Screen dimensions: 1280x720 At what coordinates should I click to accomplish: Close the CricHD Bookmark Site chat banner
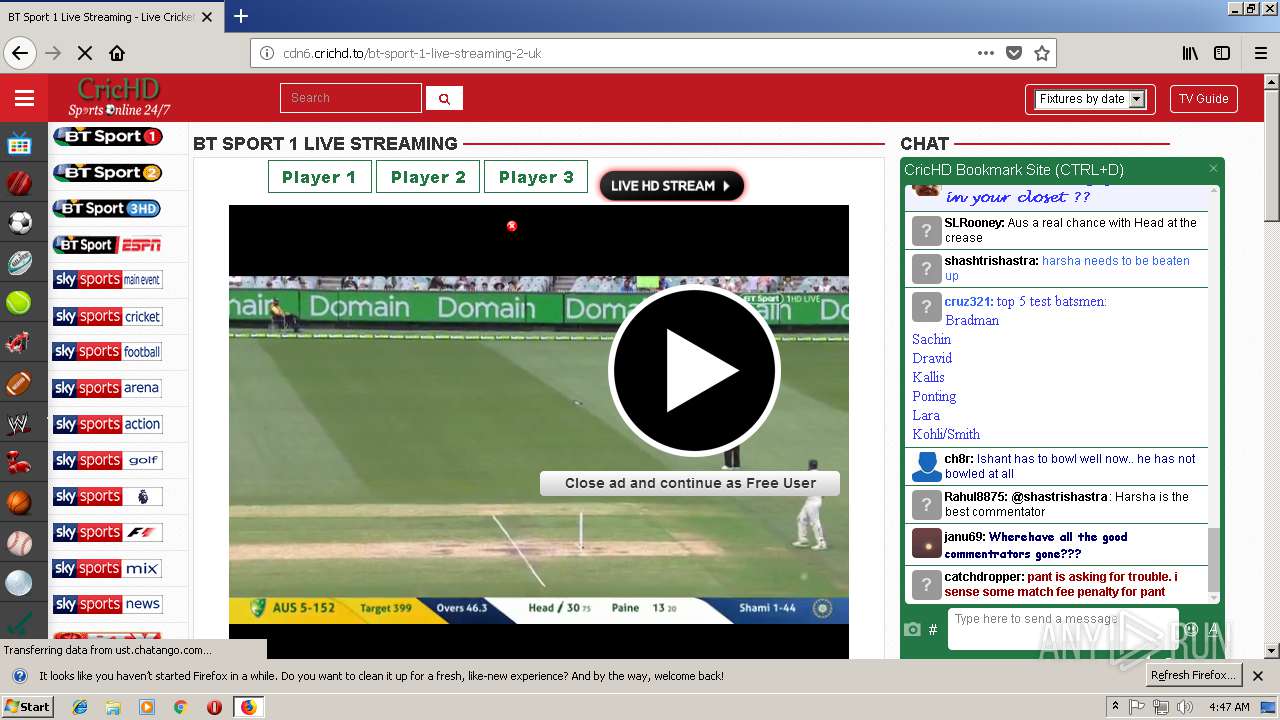[1213, 169]
